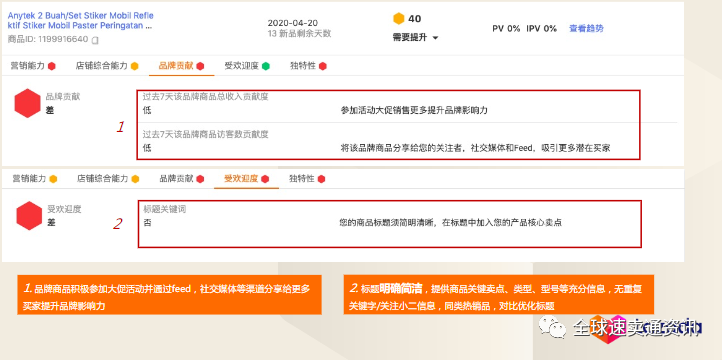The height and width of the screenshot is (360, 722).
Task: Click 低 value under 总收入贡献度
Action: coord(146,110)
